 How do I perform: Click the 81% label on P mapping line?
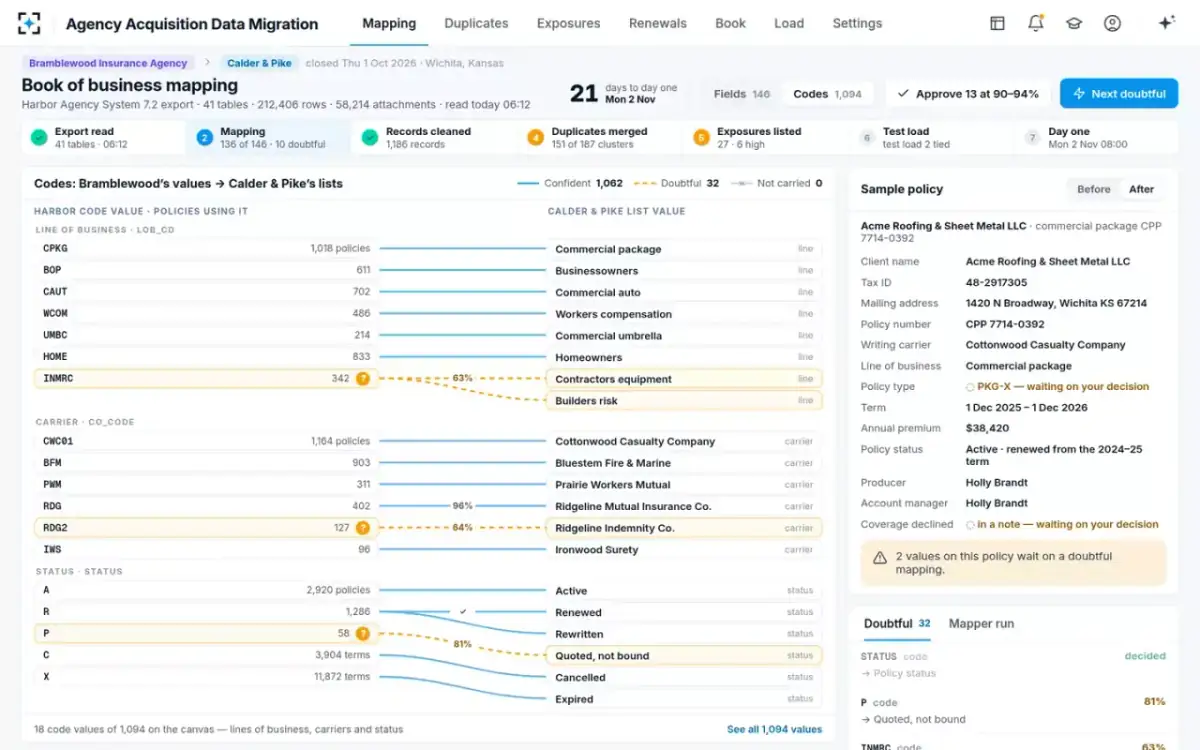pyautogui.click(x=462, y=644)
